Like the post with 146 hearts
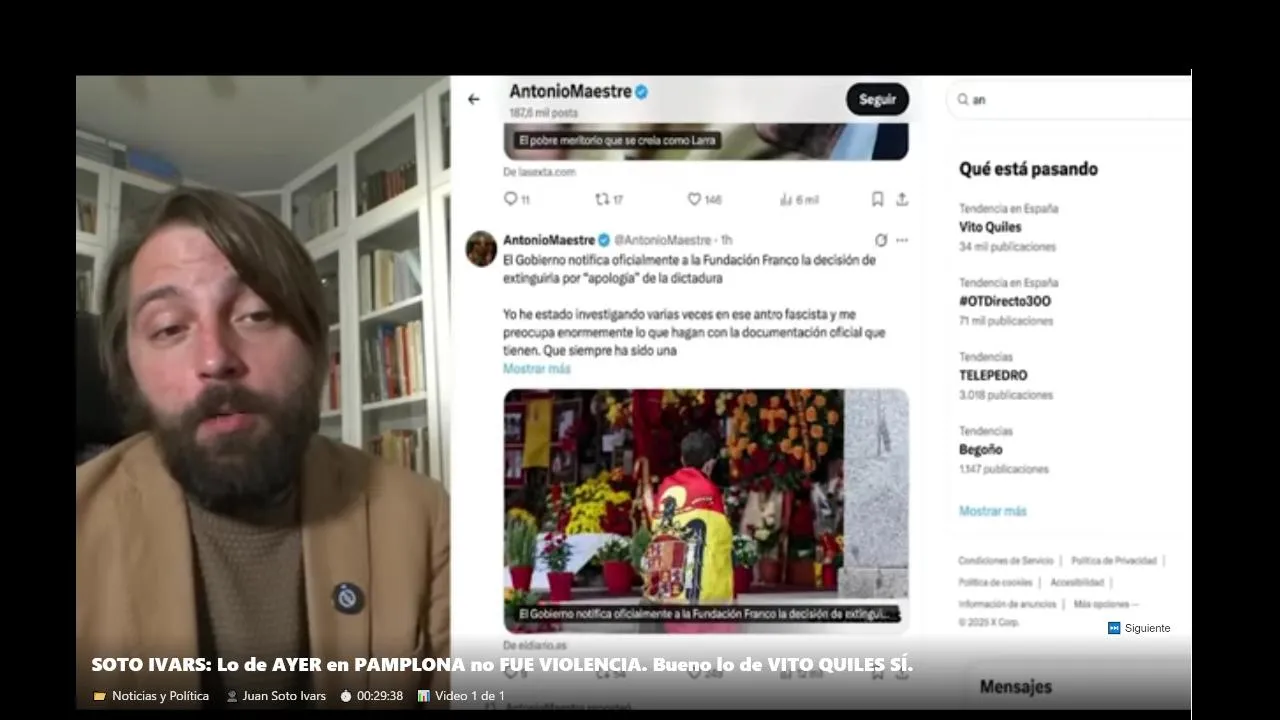Viewport: 1280px width, 720px height. 694,199
